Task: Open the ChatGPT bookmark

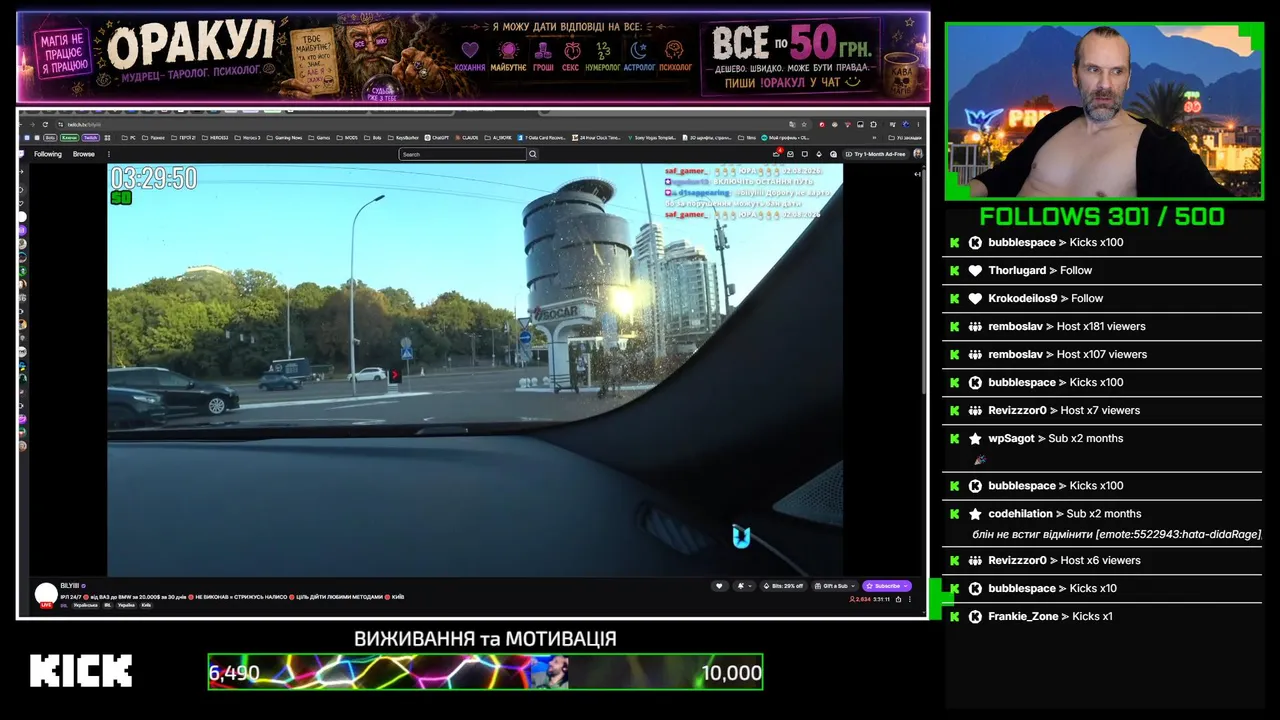Action: 437,138
